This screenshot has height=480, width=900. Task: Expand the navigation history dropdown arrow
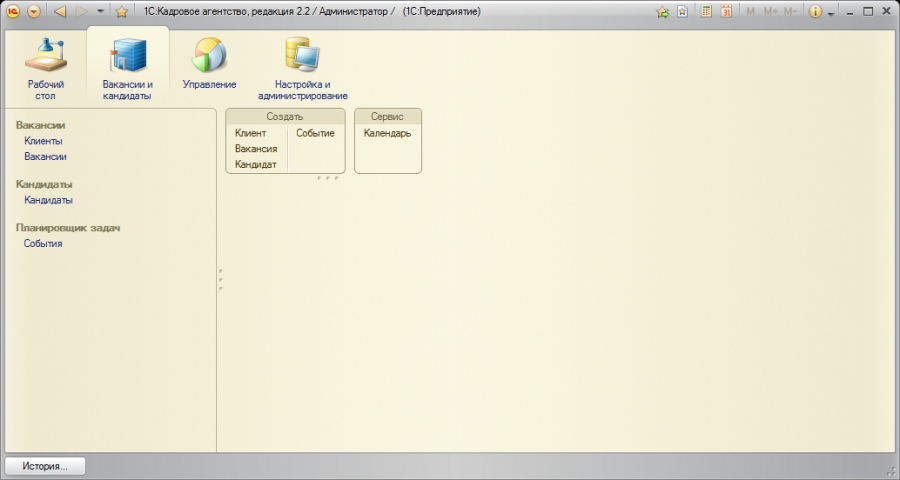[100, 11]
